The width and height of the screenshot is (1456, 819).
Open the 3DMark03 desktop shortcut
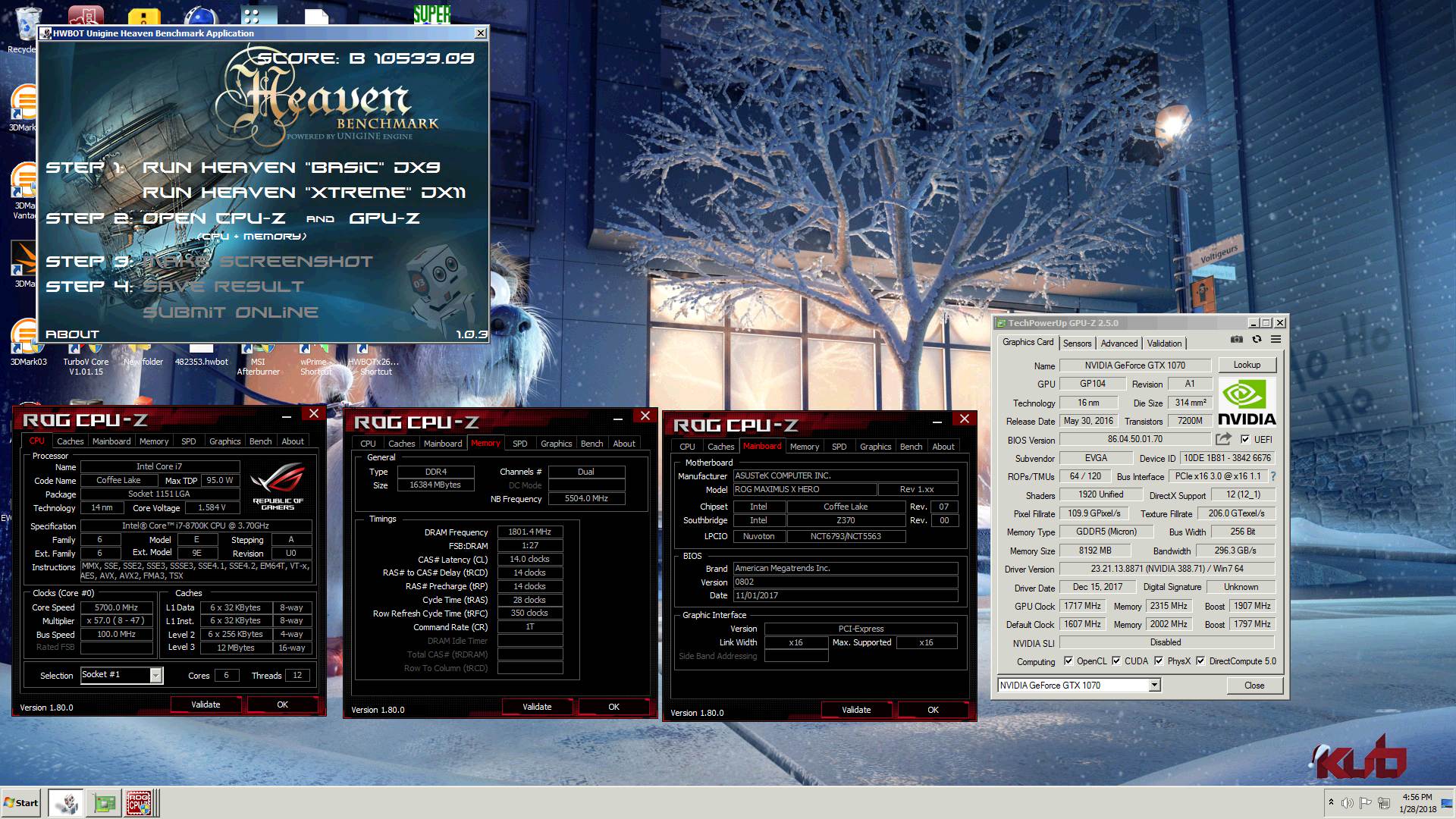pyautogui.click(x=28, y=344)
